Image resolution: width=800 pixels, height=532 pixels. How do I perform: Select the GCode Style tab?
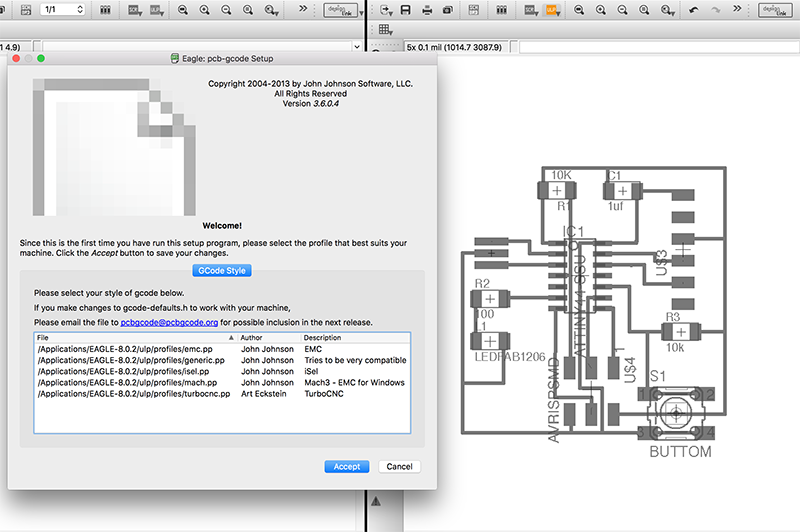coord(222,270)
